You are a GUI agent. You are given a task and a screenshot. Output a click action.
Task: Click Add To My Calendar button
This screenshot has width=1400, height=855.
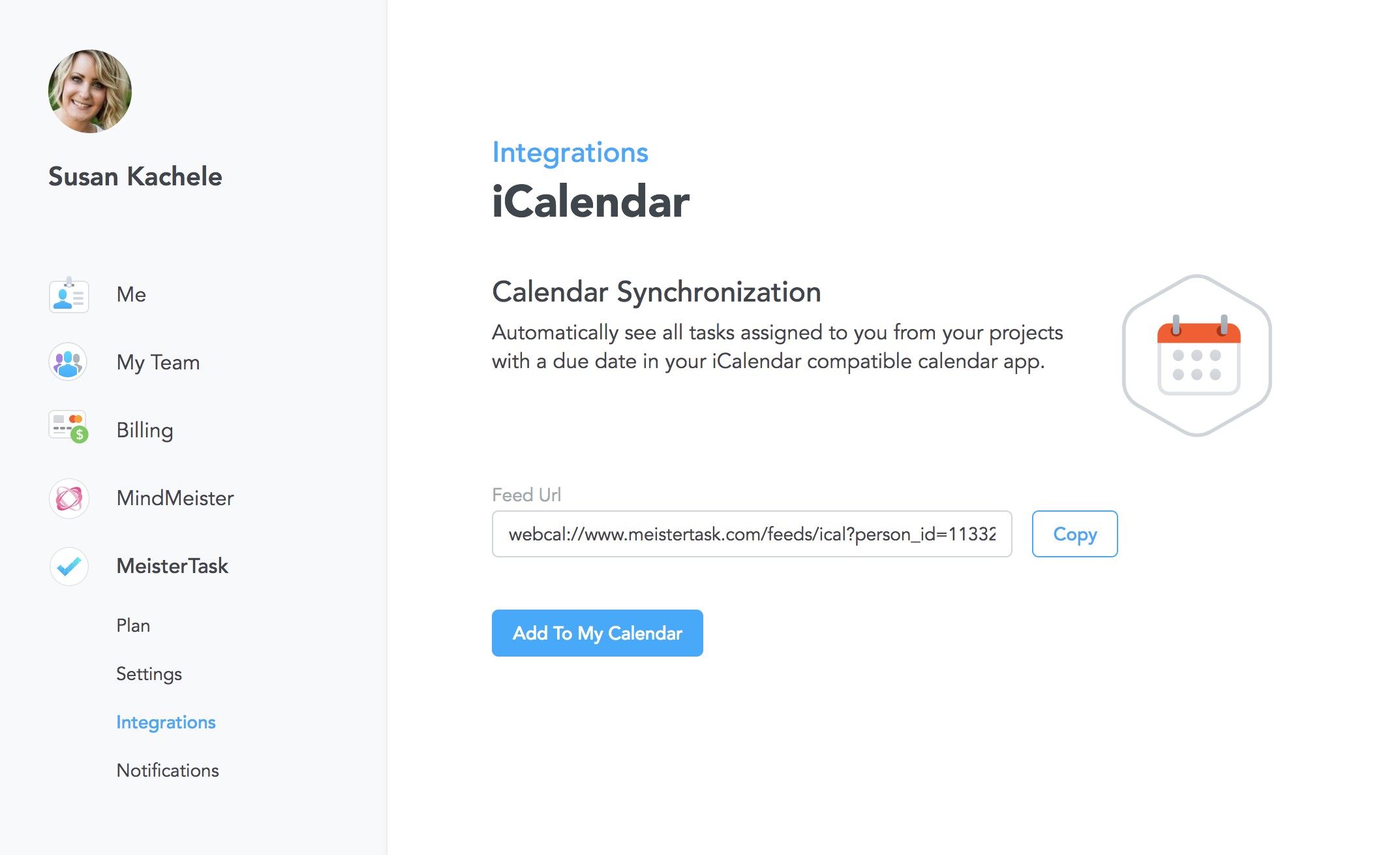coord(597,633)
